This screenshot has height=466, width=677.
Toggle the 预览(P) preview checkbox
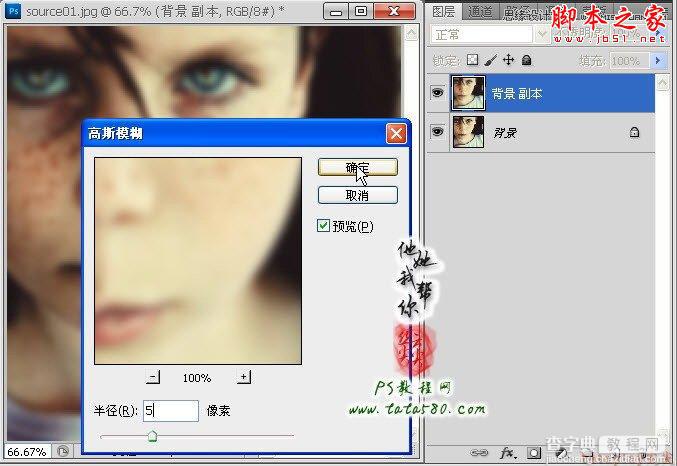point(323,225)
